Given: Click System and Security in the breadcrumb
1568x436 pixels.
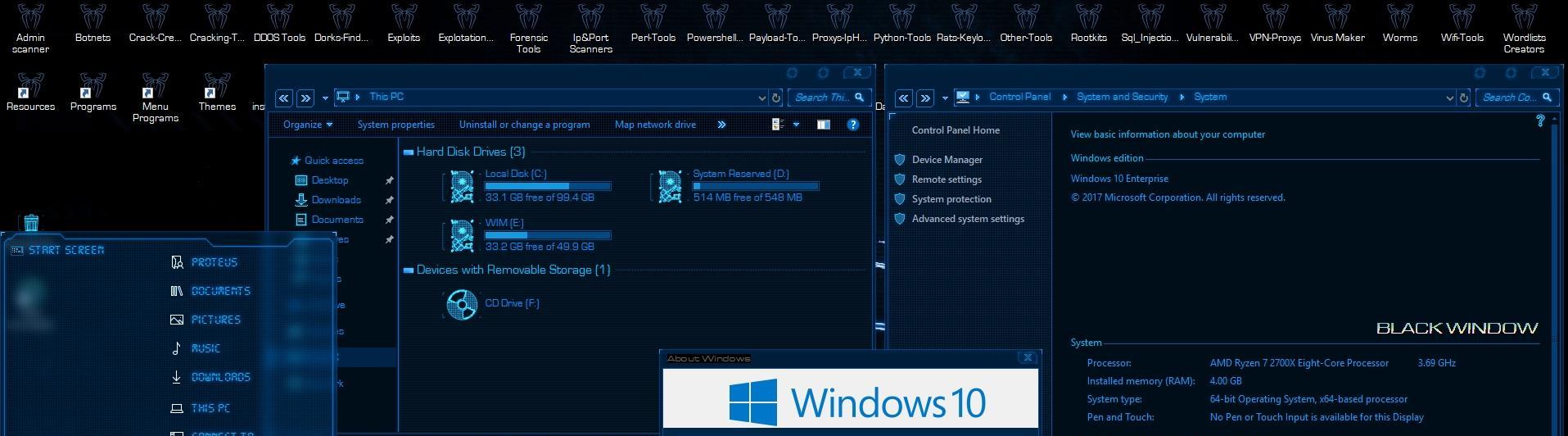Looking at the screenshot, I should tap(1122, 97).
